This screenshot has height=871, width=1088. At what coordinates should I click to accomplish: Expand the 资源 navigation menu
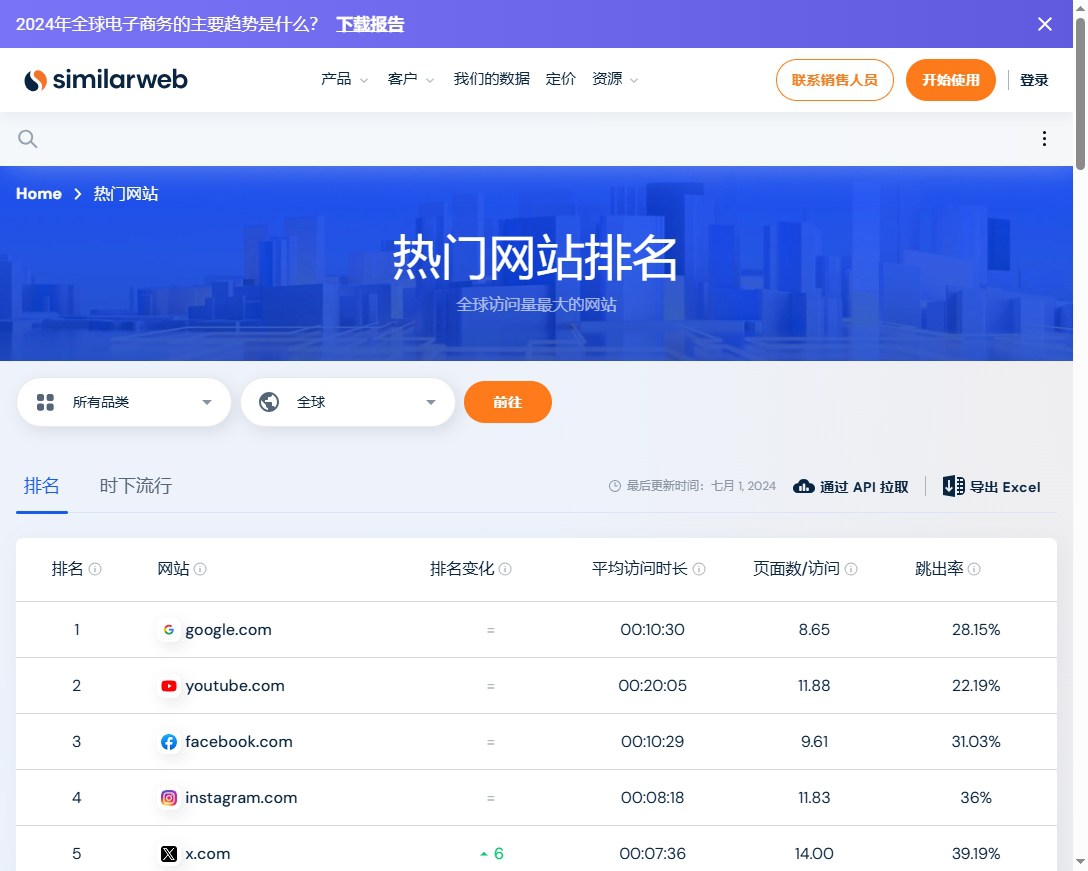tap(614, 79)
